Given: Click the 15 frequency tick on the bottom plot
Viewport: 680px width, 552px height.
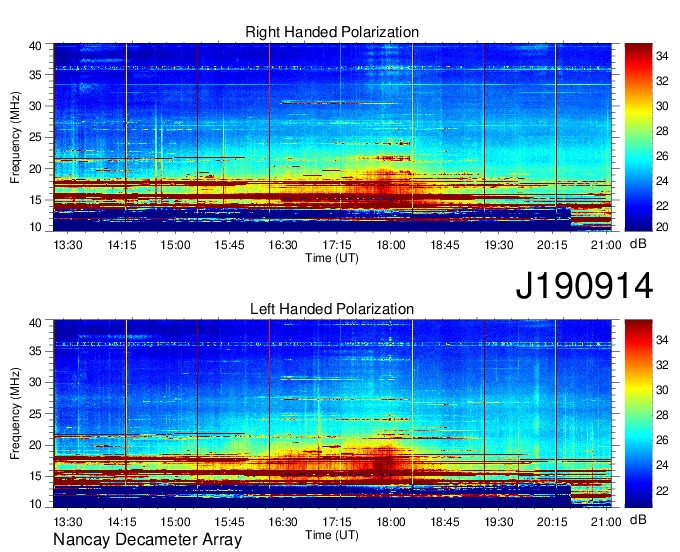Looking at the screenshot, I should point(35,476).
